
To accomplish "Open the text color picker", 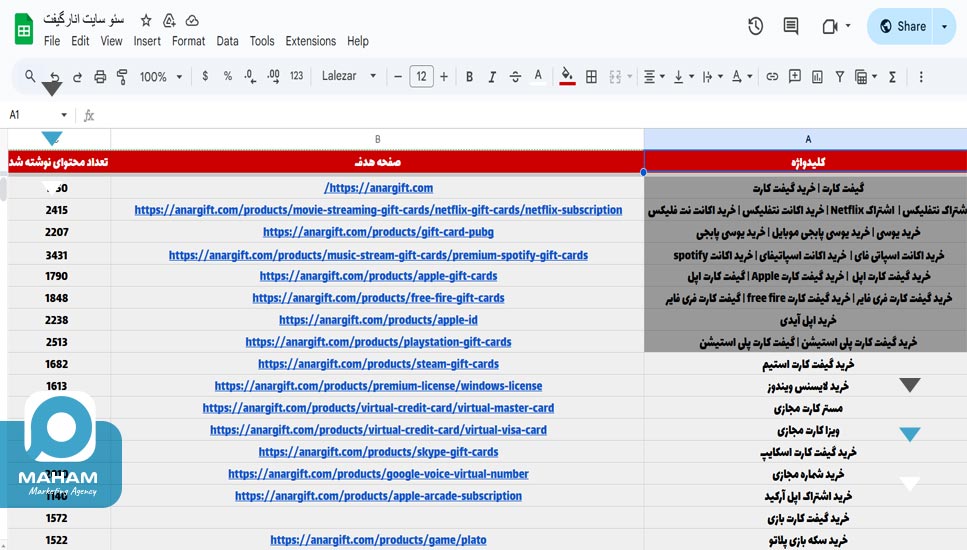I will click(x=538, y=76).
